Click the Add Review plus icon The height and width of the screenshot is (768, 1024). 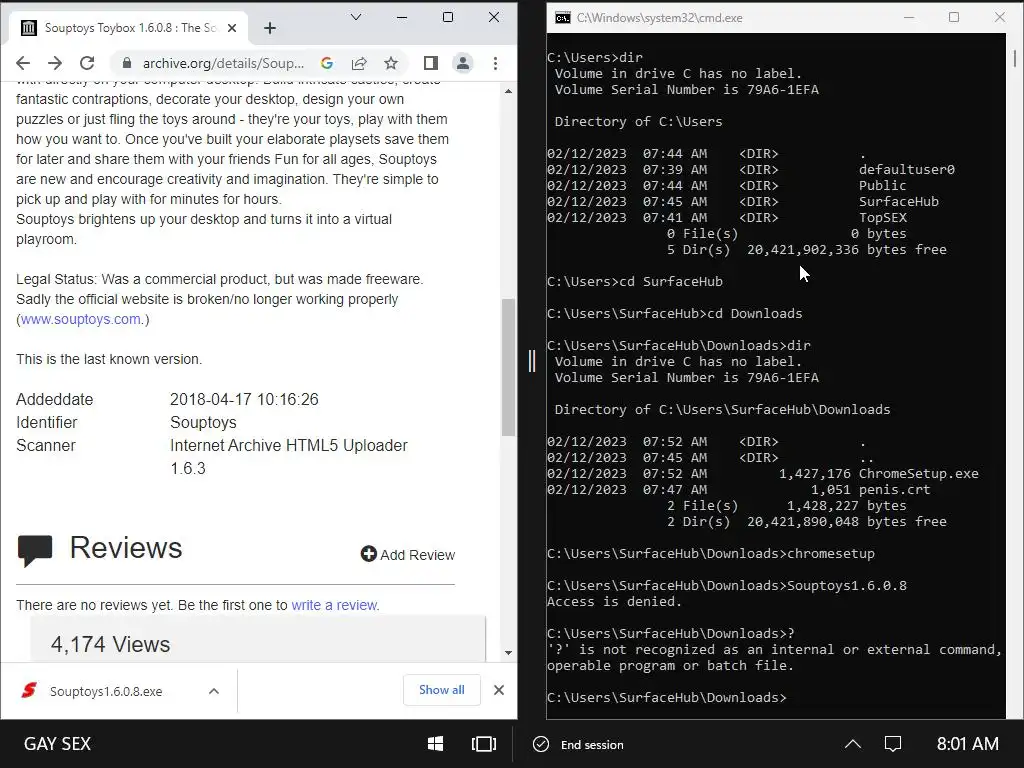click(368, 554)
